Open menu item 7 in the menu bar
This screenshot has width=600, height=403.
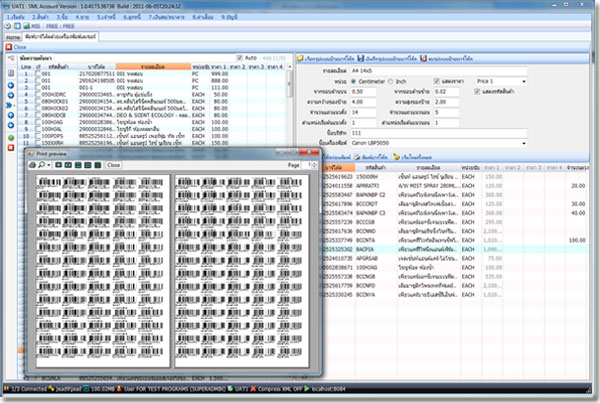pos(166,17)
